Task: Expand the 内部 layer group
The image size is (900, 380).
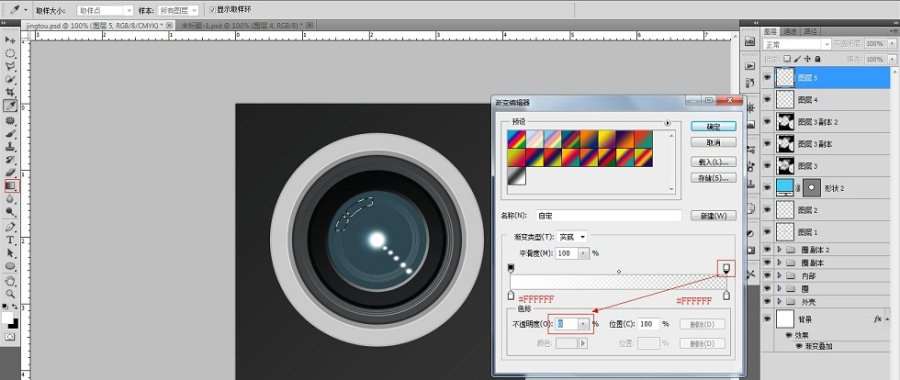Action: click(779, 276)
